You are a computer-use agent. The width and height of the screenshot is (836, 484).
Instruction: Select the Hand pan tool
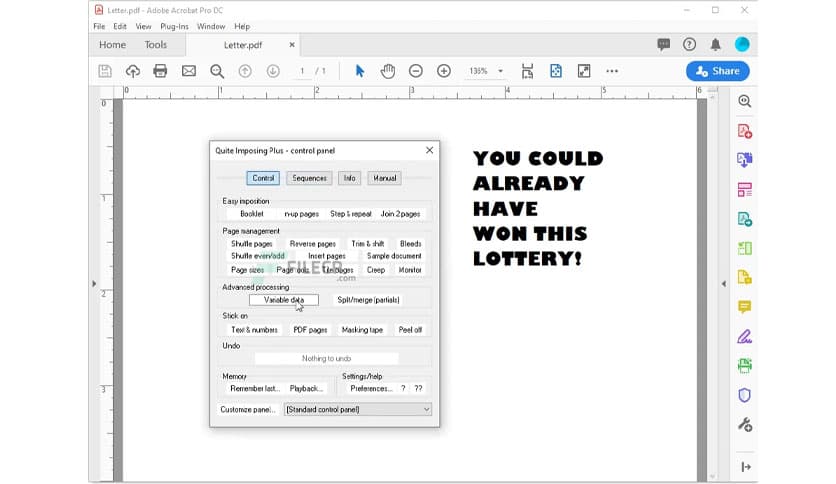387,71
